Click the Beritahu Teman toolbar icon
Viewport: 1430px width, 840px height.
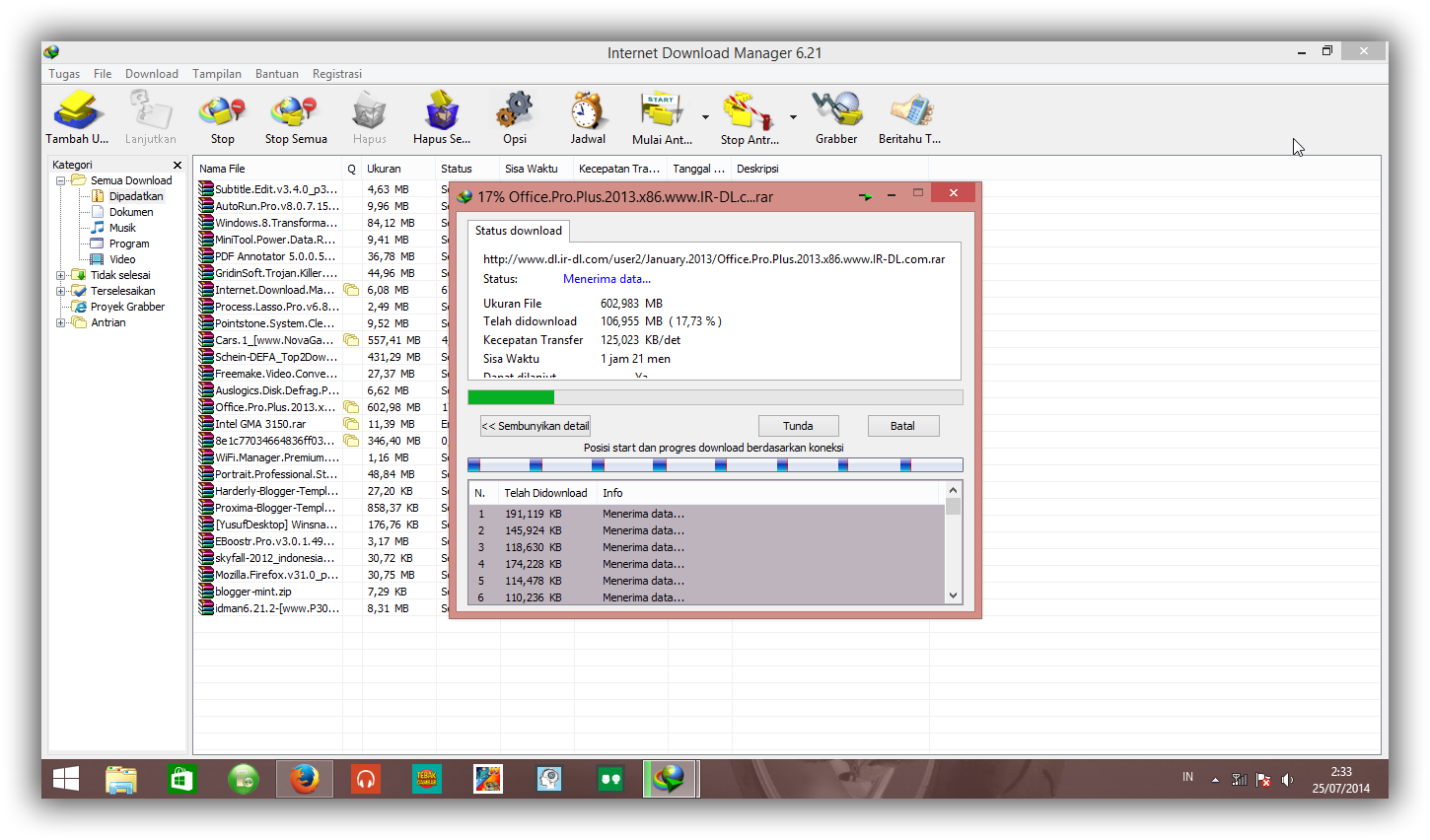(910, 110)
